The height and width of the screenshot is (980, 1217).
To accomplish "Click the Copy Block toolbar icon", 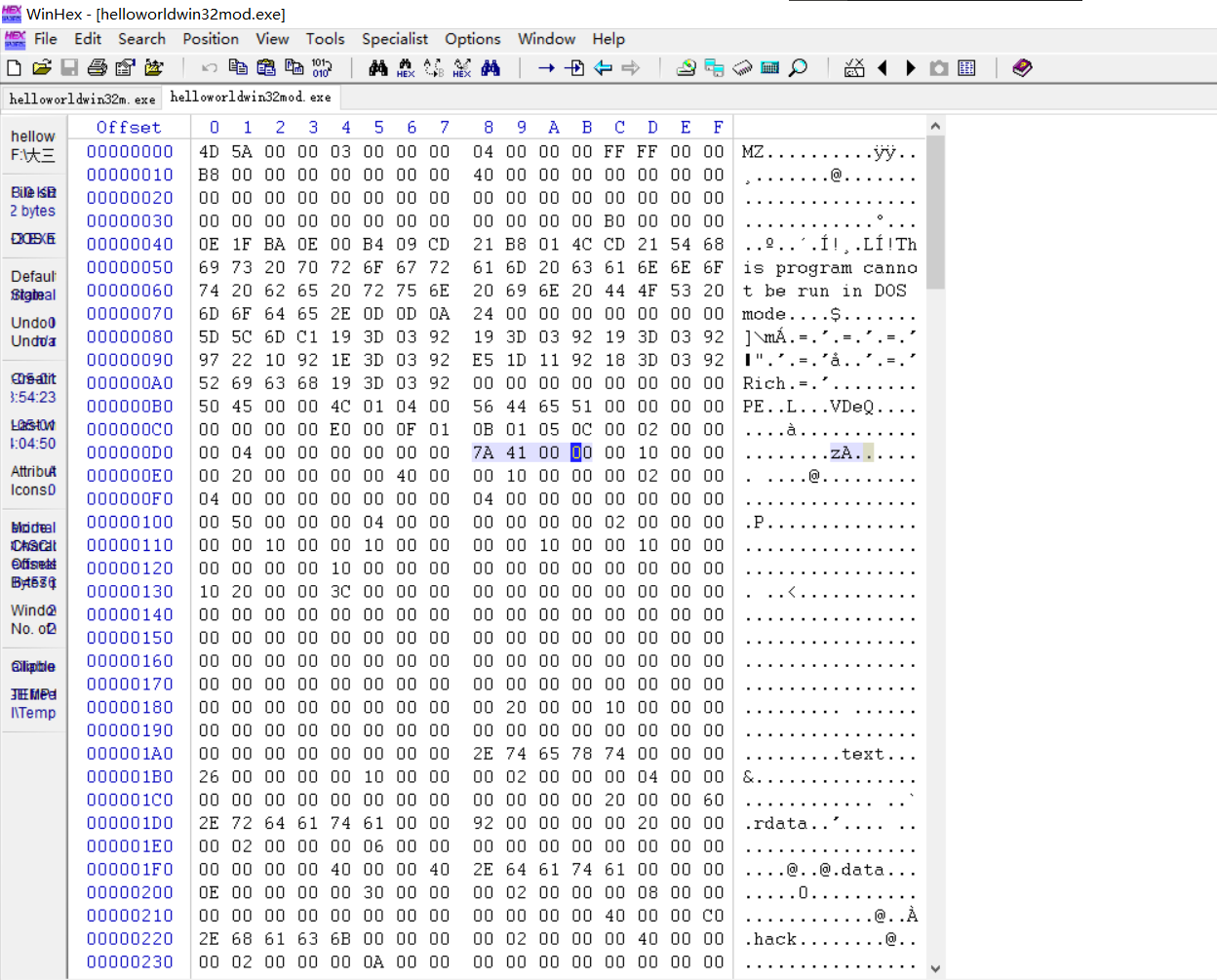I will [237, 67].
